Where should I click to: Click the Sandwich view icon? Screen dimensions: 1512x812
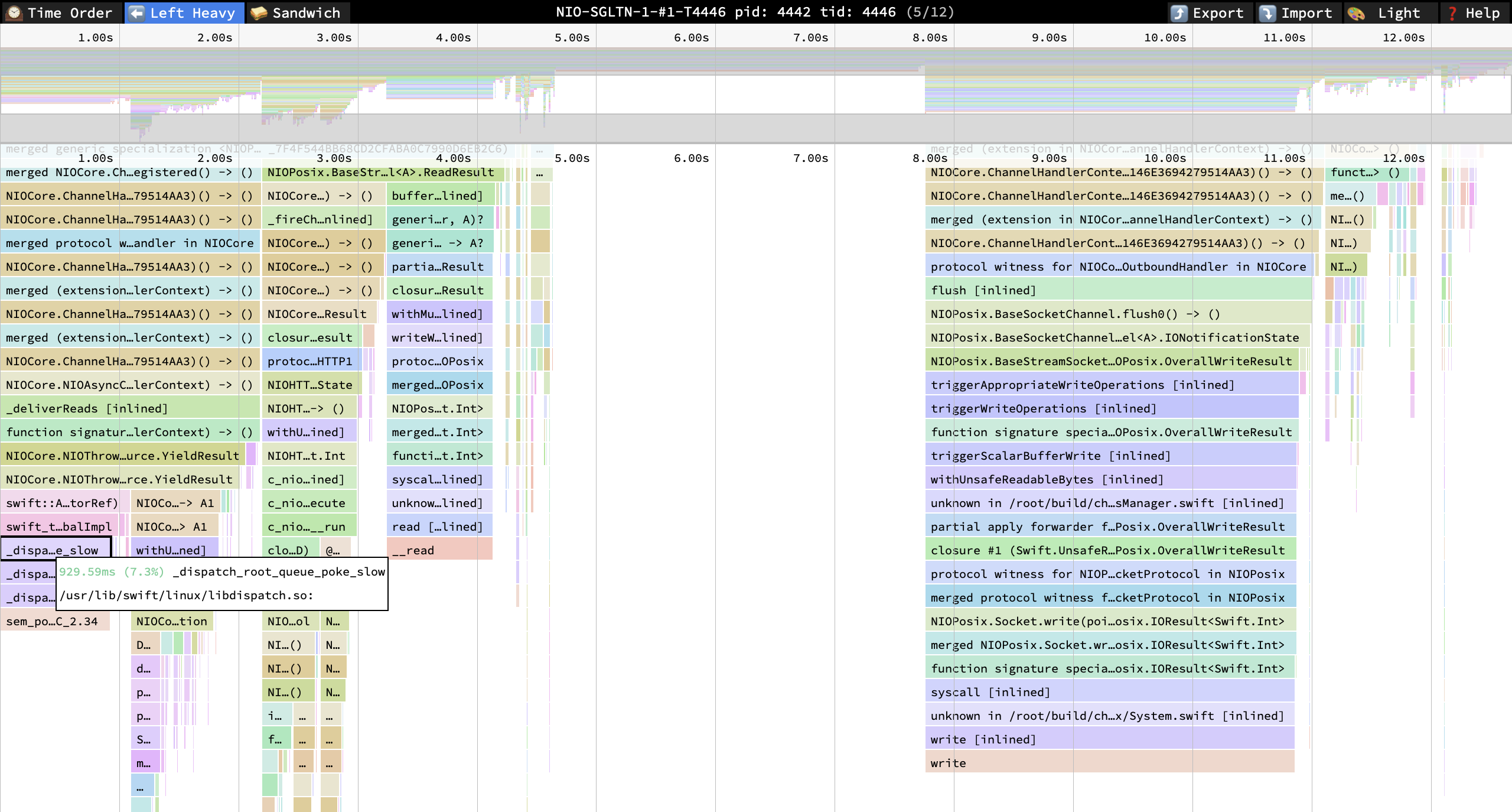click(x=259, y=12)
